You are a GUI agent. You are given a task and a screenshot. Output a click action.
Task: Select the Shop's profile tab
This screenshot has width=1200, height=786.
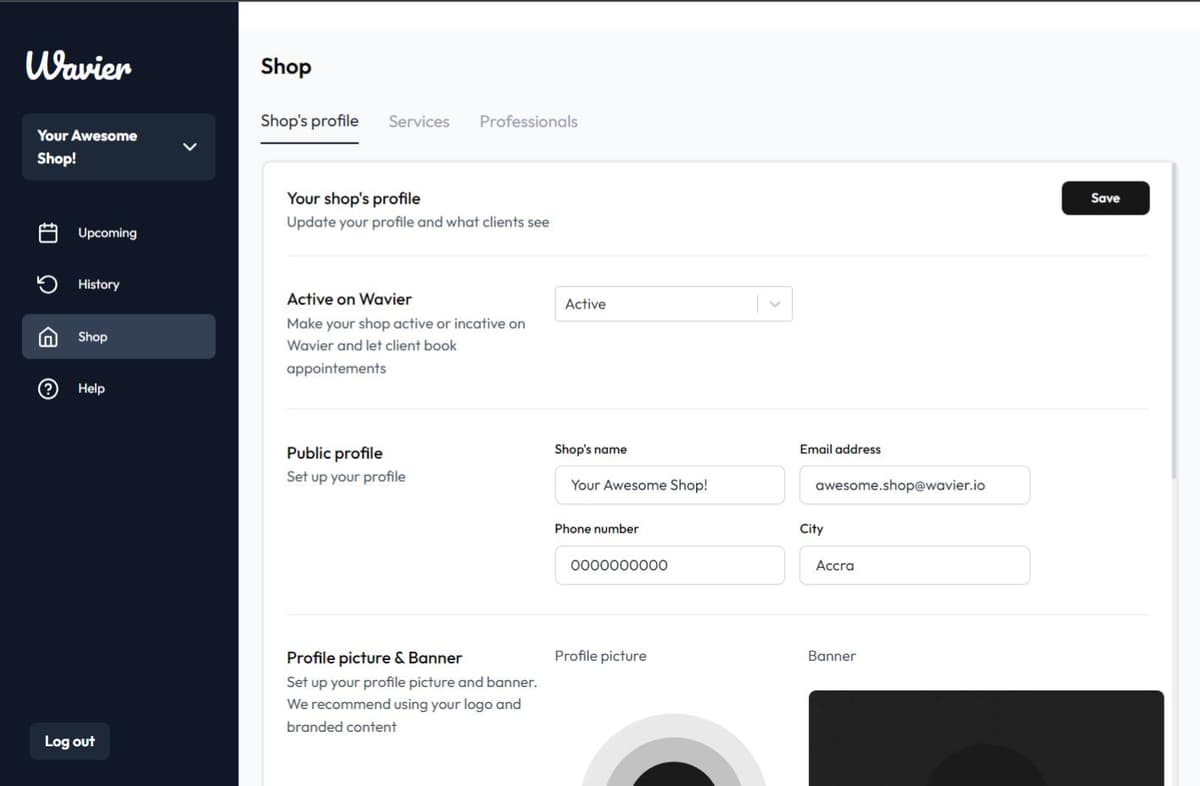(309, 120)
